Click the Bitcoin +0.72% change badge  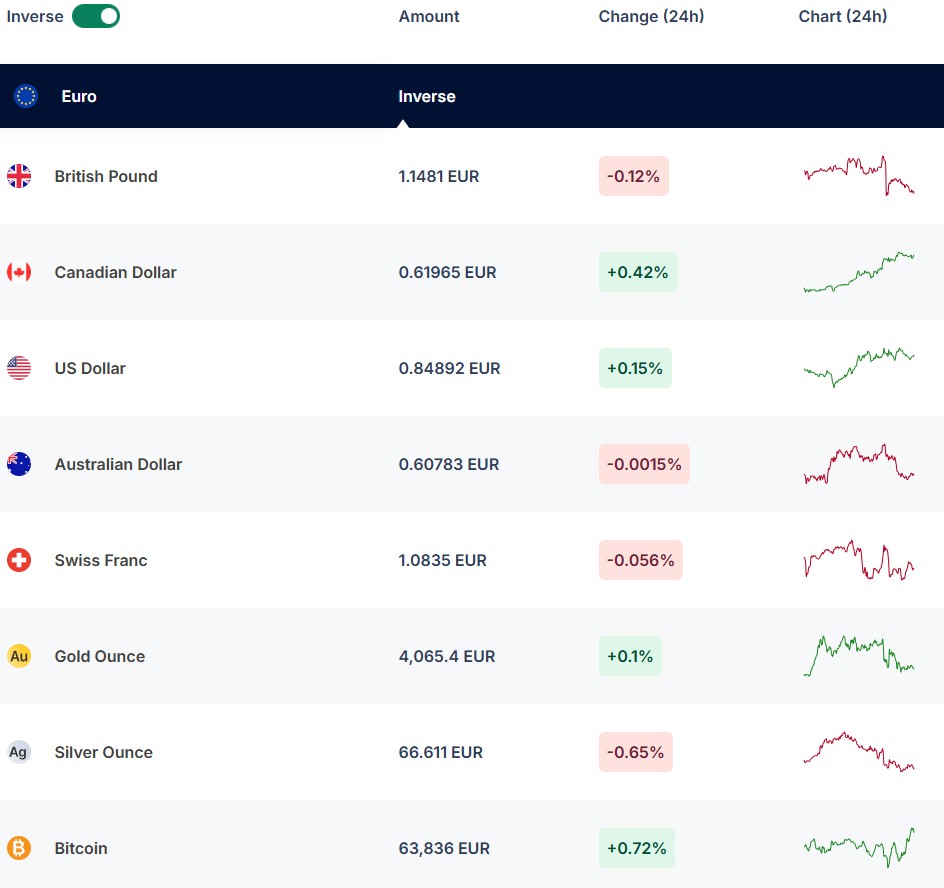[636, 848]
